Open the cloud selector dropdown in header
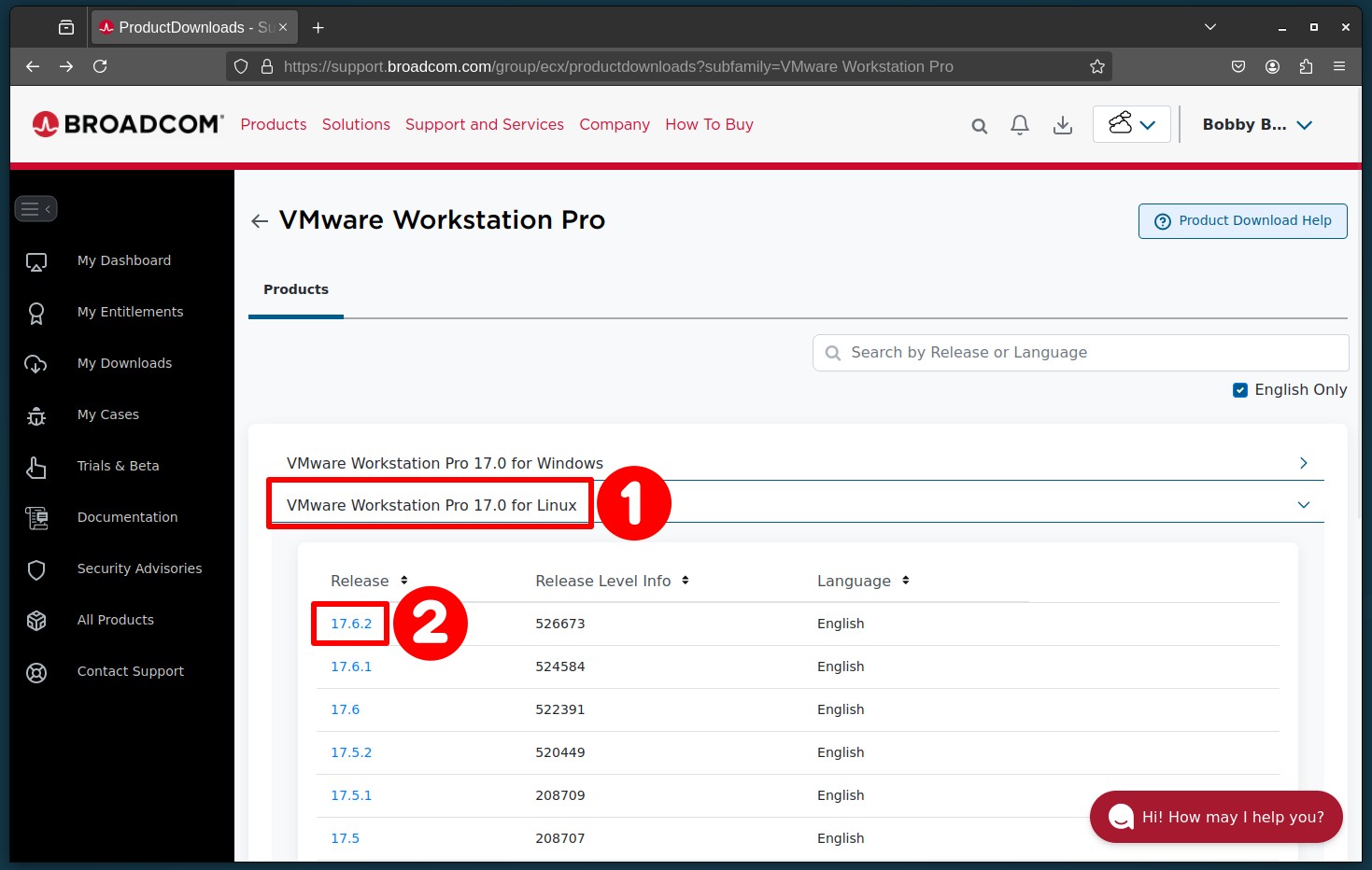The height and width of the screenshot is (870, 1372). [1131, 124]
